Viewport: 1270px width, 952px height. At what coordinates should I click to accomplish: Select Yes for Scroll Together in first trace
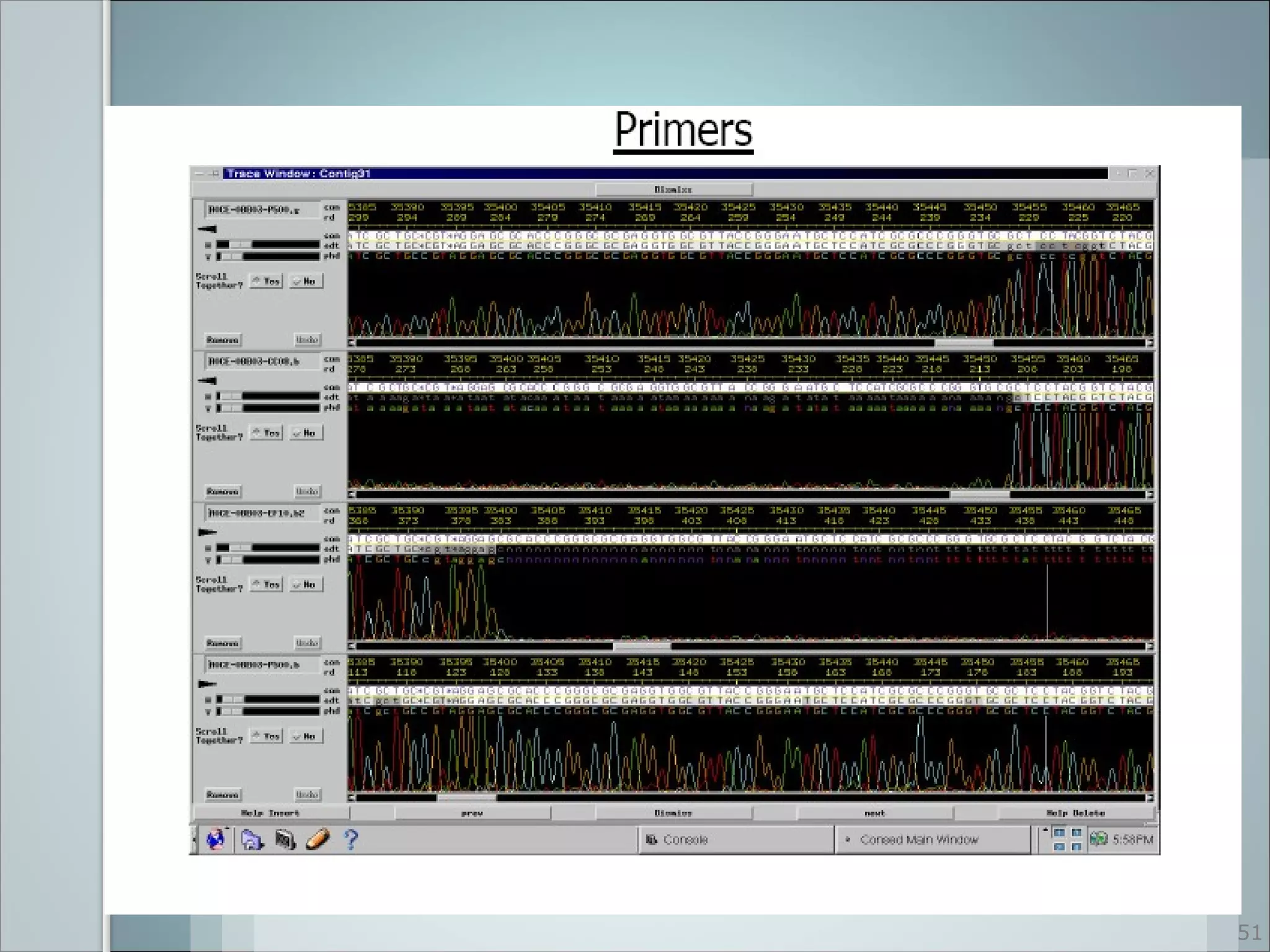[x=266, y=281]
